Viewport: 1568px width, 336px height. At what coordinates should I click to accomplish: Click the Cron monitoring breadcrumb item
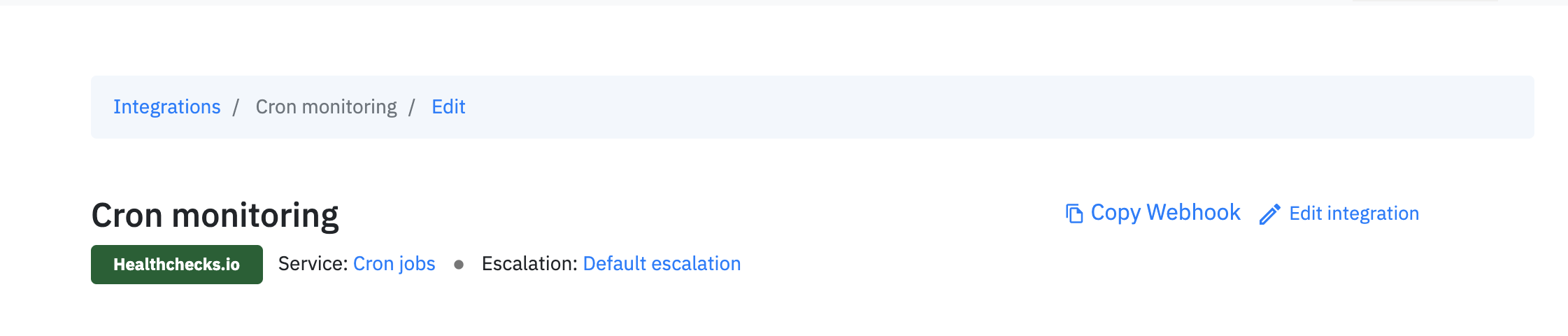326,106
